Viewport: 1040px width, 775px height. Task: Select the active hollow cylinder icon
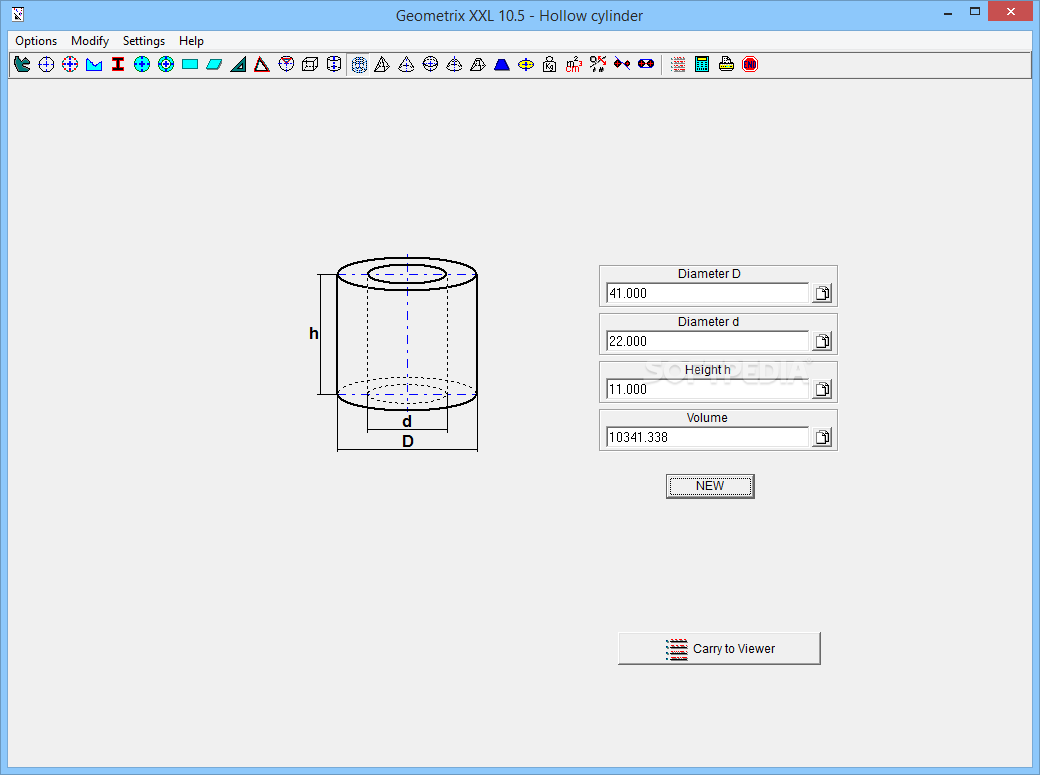pos(359,64)
